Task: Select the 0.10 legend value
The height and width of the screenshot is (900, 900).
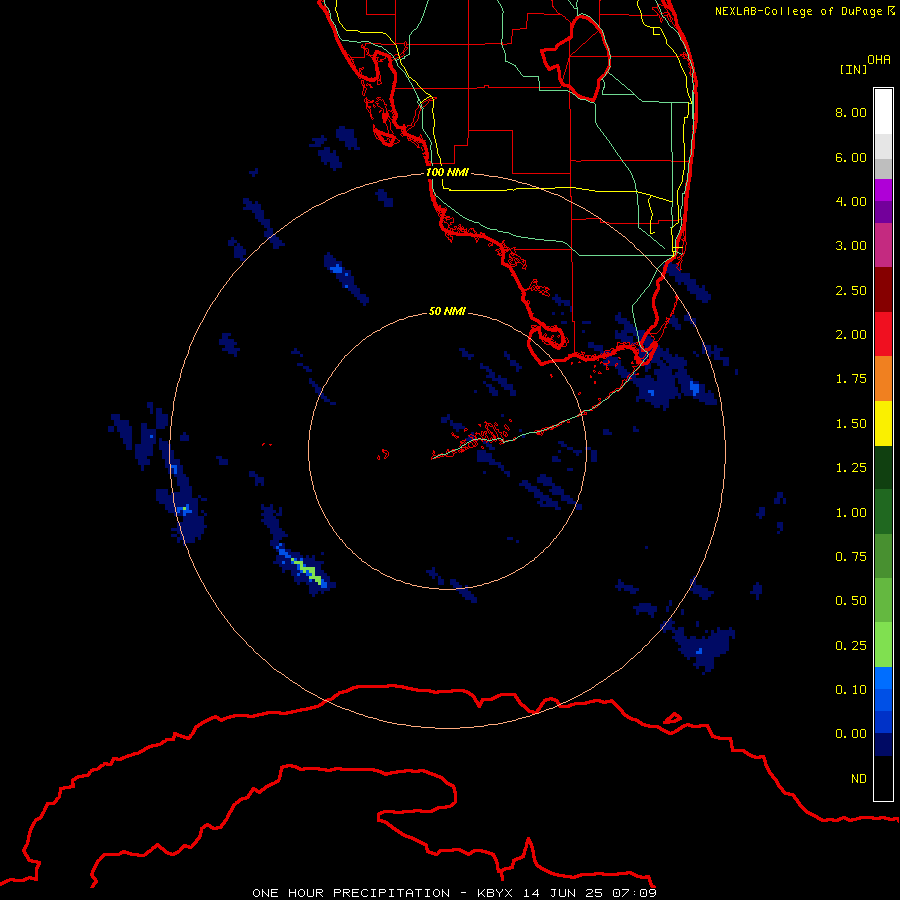Action: 851,690
